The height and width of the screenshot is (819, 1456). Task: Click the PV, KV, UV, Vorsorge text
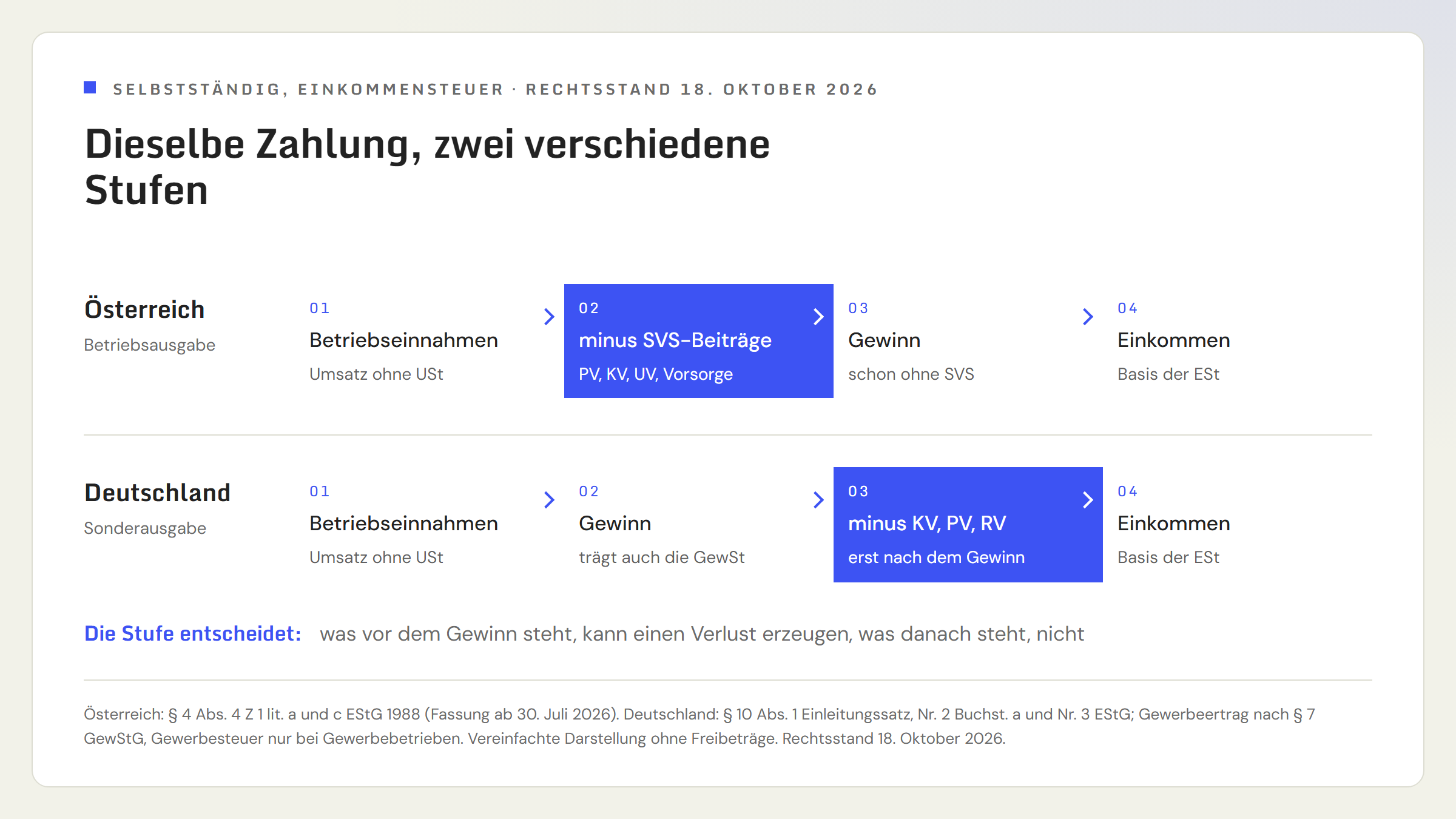pyautogui.click(x=655, y=374)
